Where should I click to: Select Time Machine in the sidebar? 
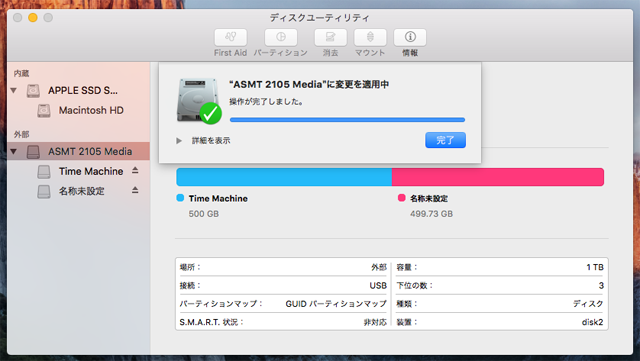click(91, 172)
